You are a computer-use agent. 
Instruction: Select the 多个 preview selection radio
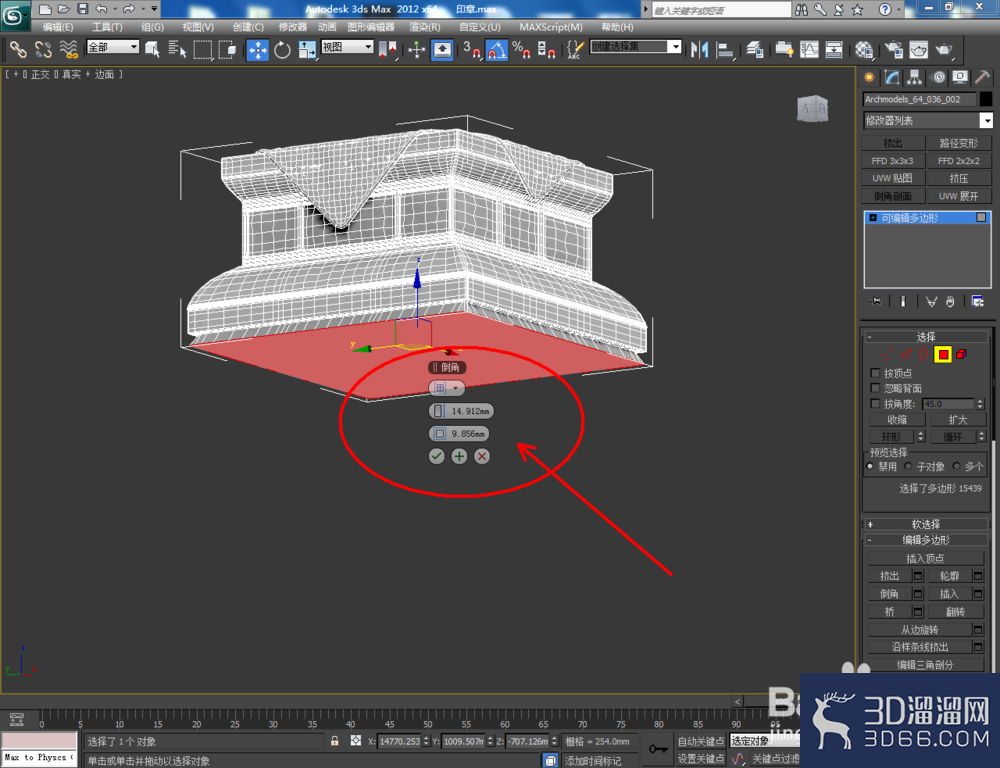(956, 466)
